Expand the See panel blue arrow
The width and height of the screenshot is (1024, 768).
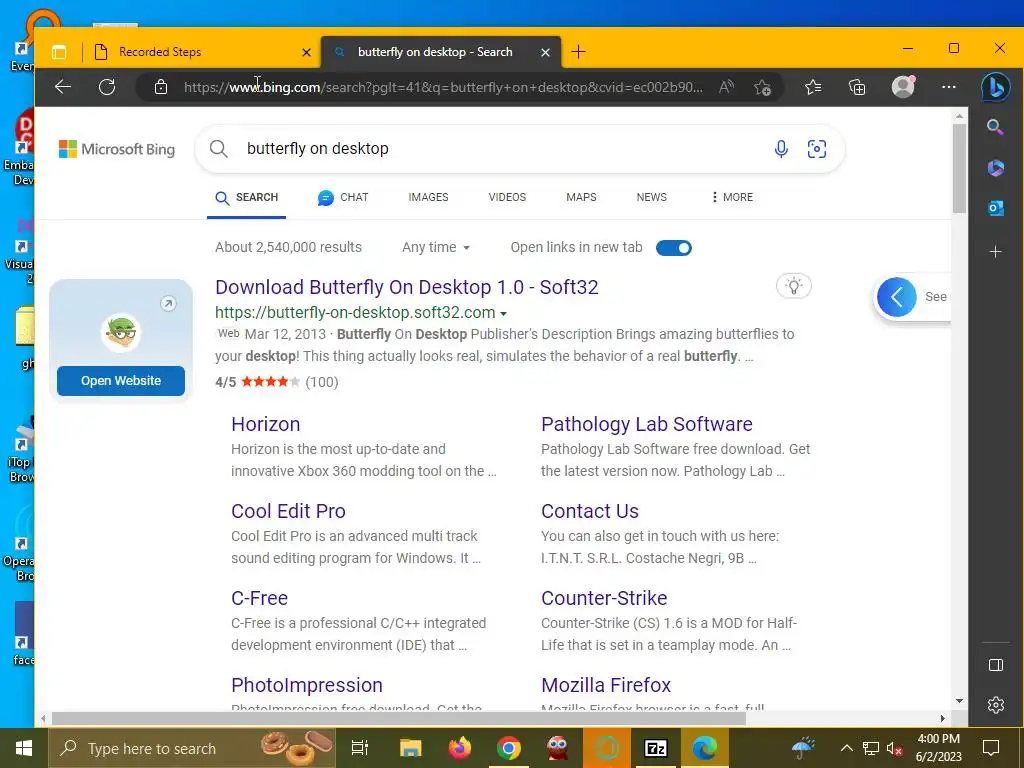(896, 297)
